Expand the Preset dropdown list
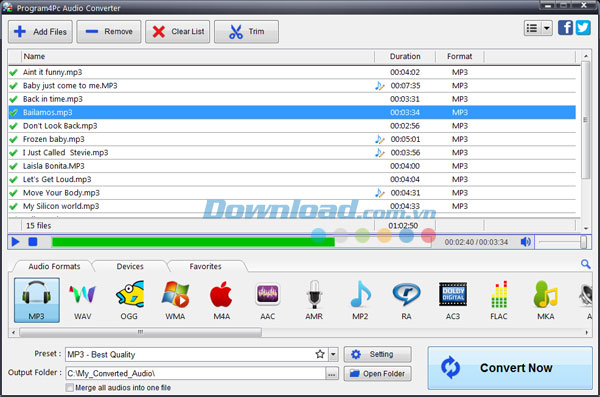The image size is (600, 397). (333, 354)
